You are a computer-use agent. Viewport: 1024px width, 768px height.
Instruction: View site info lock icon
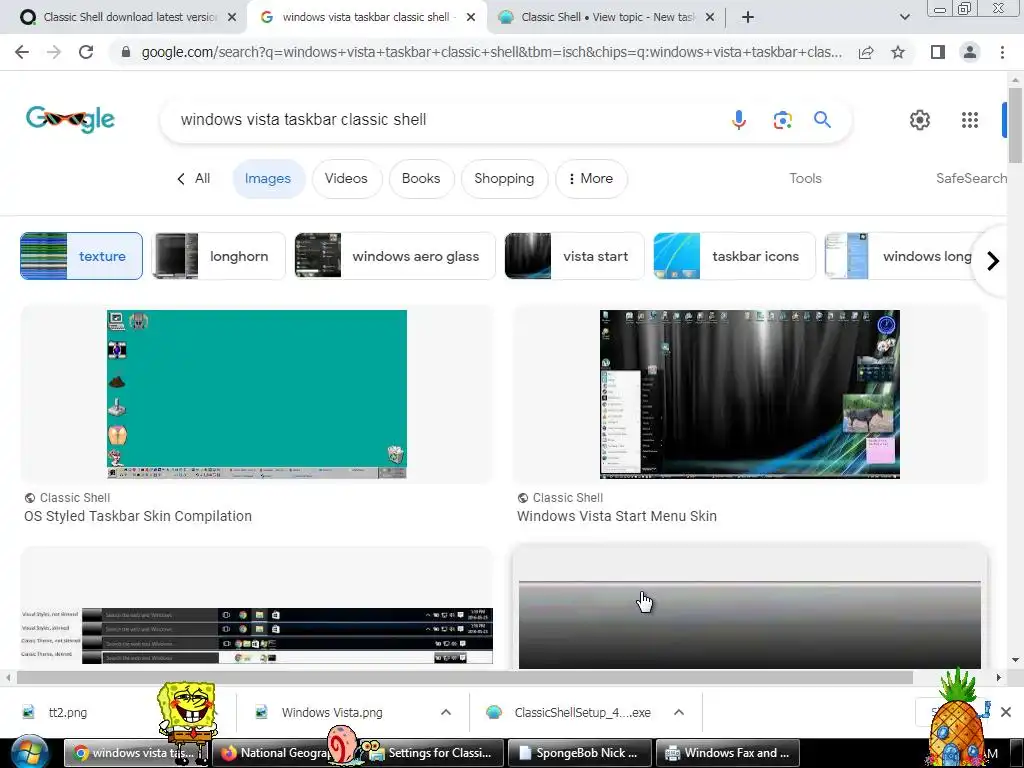click(126, 52)
